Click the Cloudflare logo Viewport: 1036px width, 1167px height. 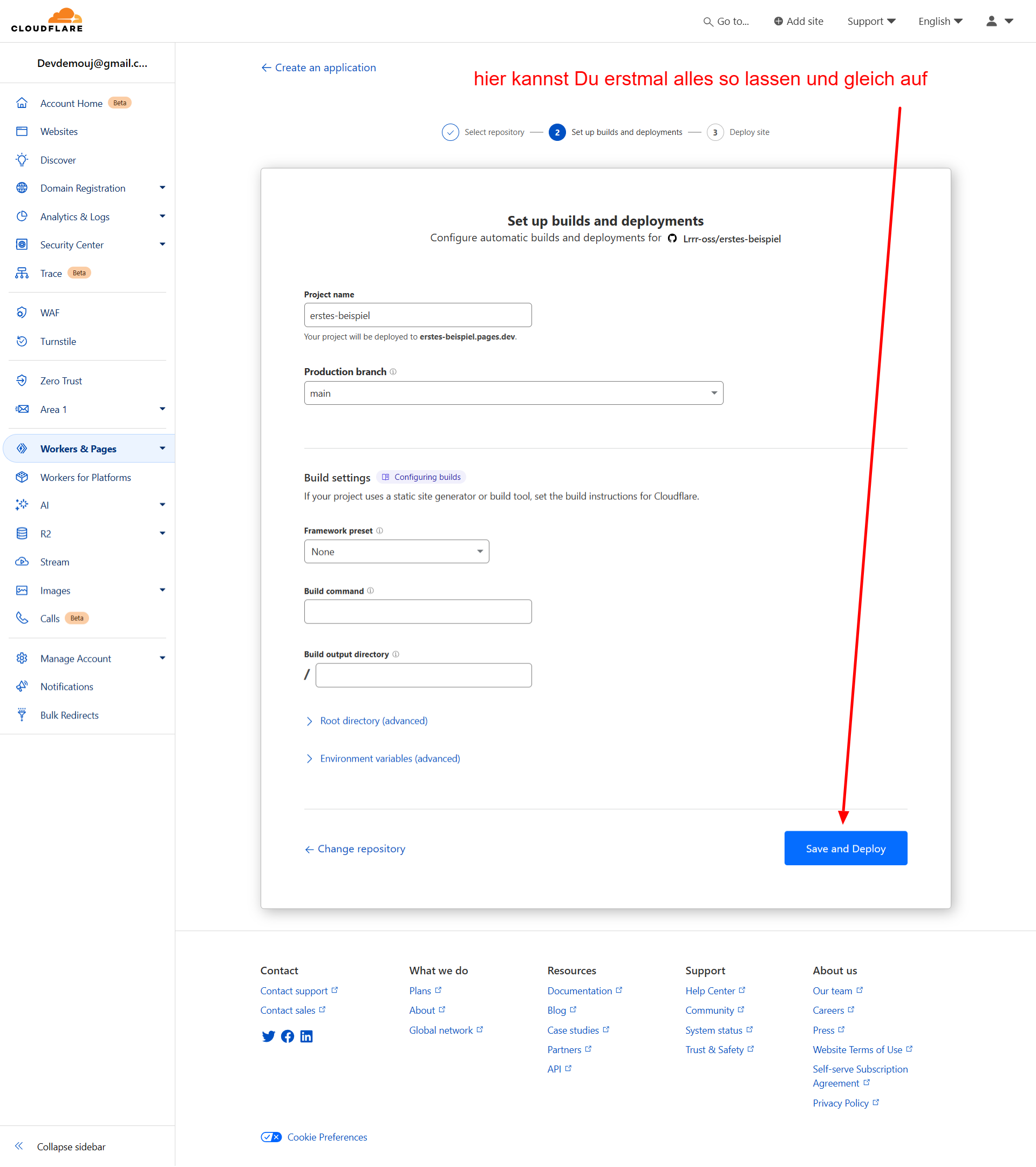click(x=47, y=21)
